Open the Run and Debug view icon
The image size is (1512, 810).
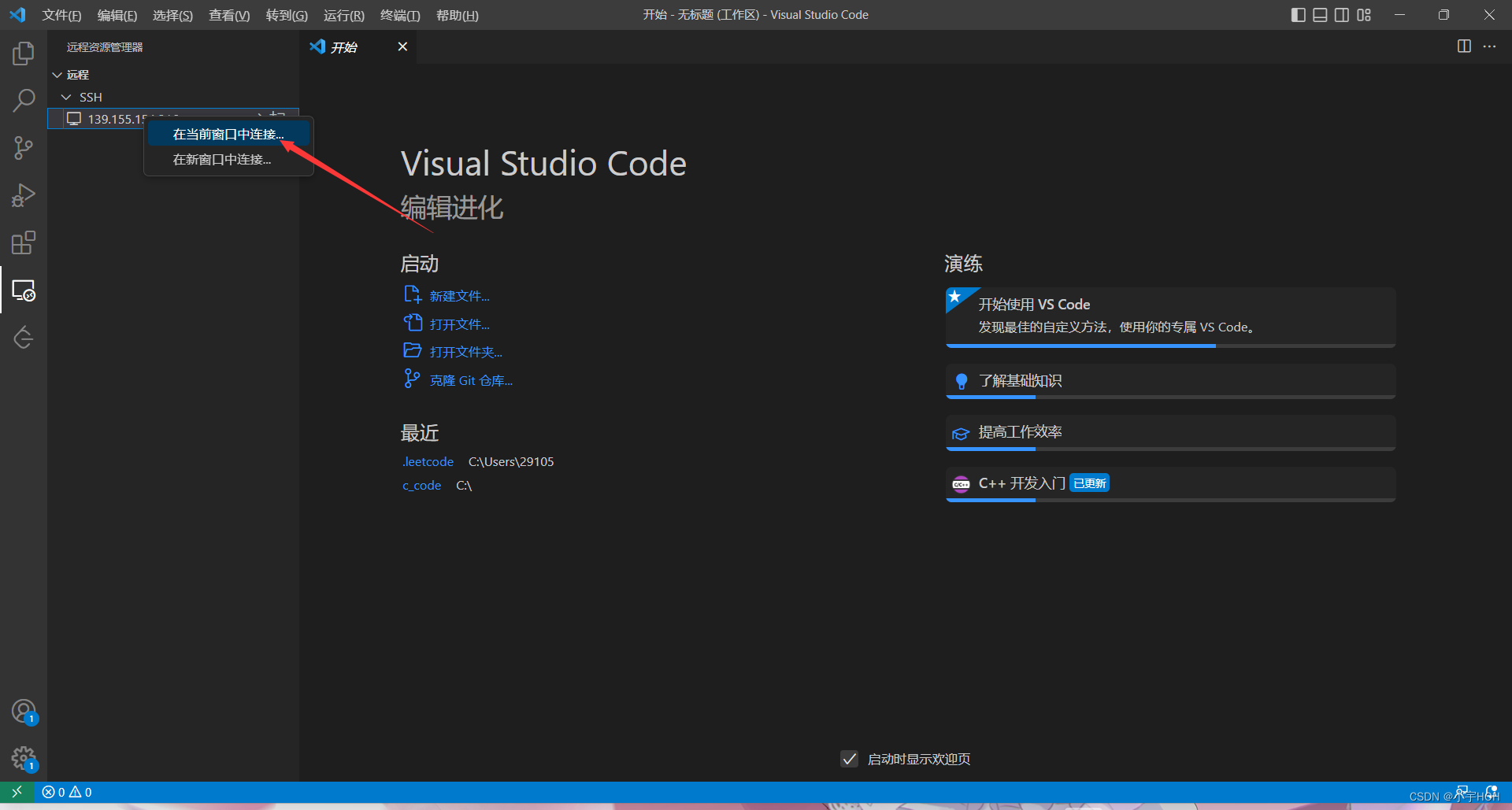pyautogui.click(x=24, y=195)
